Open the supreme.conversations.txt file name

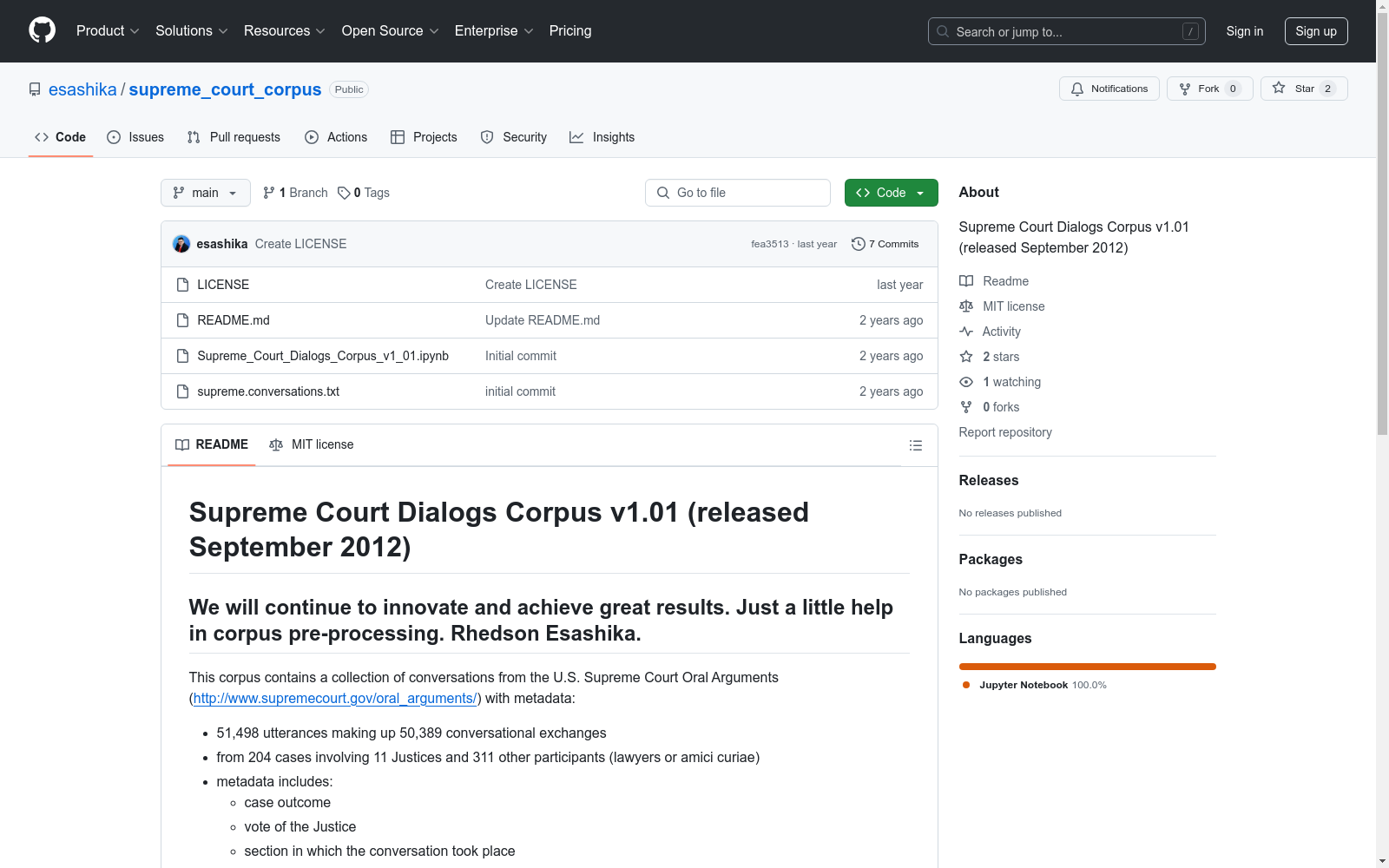tap(268, 391)
